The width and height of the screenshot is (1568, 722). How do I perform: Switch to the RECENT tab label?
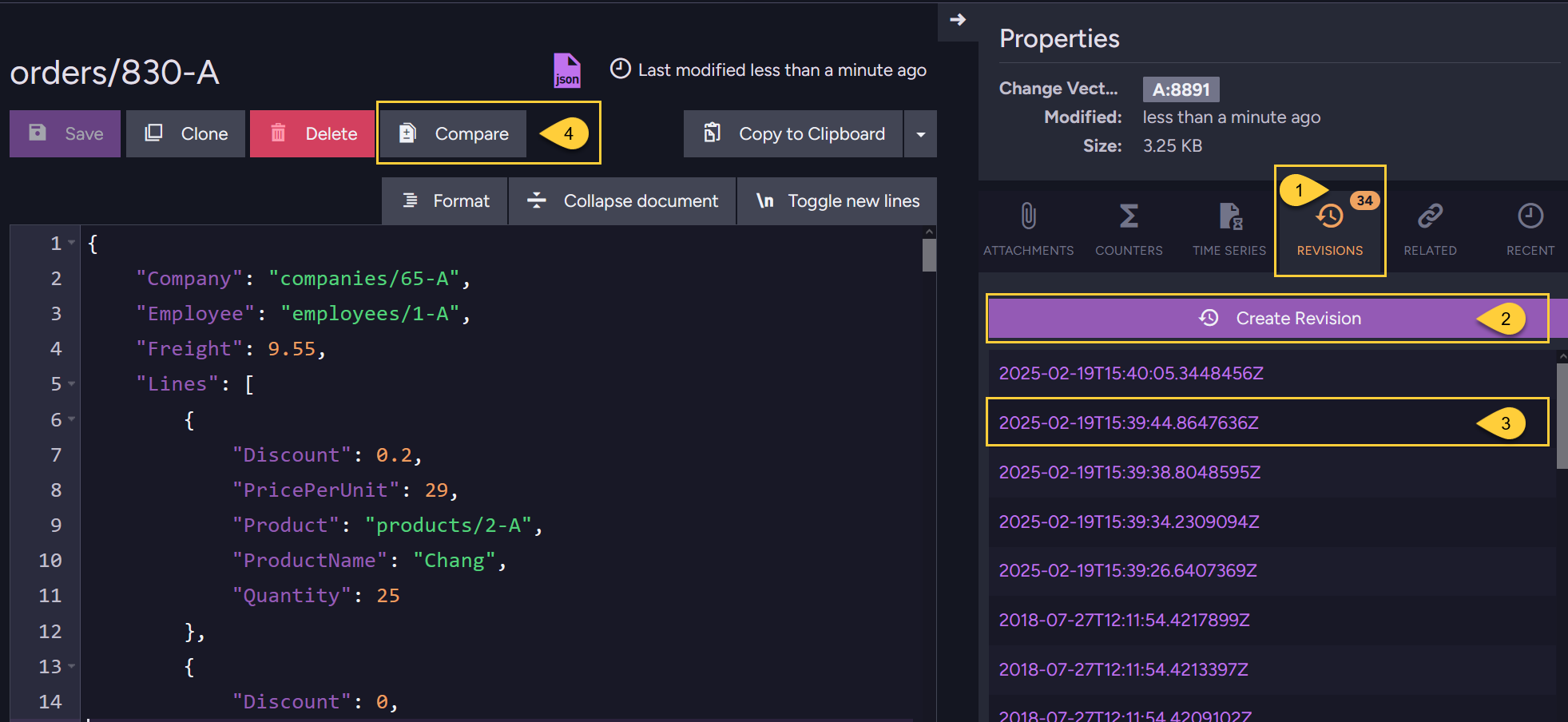click(1530, 250)
